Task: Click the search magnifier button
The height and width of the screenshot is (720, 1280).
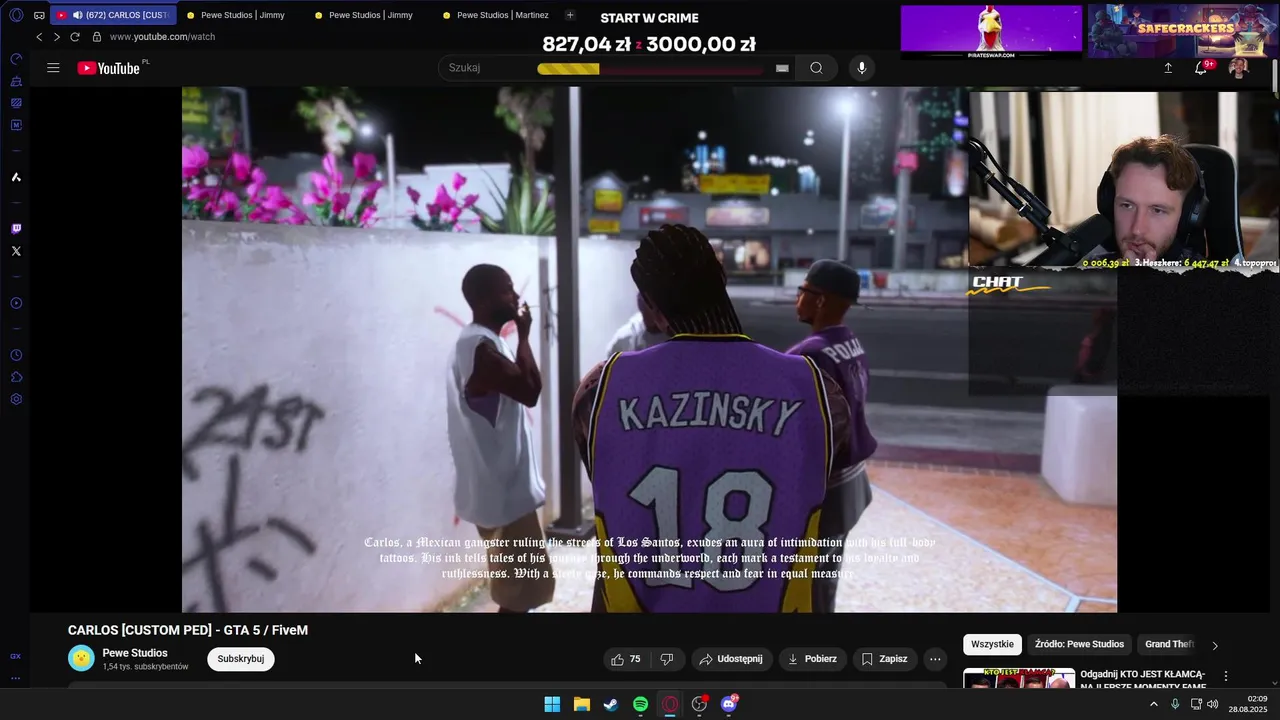Action: point(816,68)
